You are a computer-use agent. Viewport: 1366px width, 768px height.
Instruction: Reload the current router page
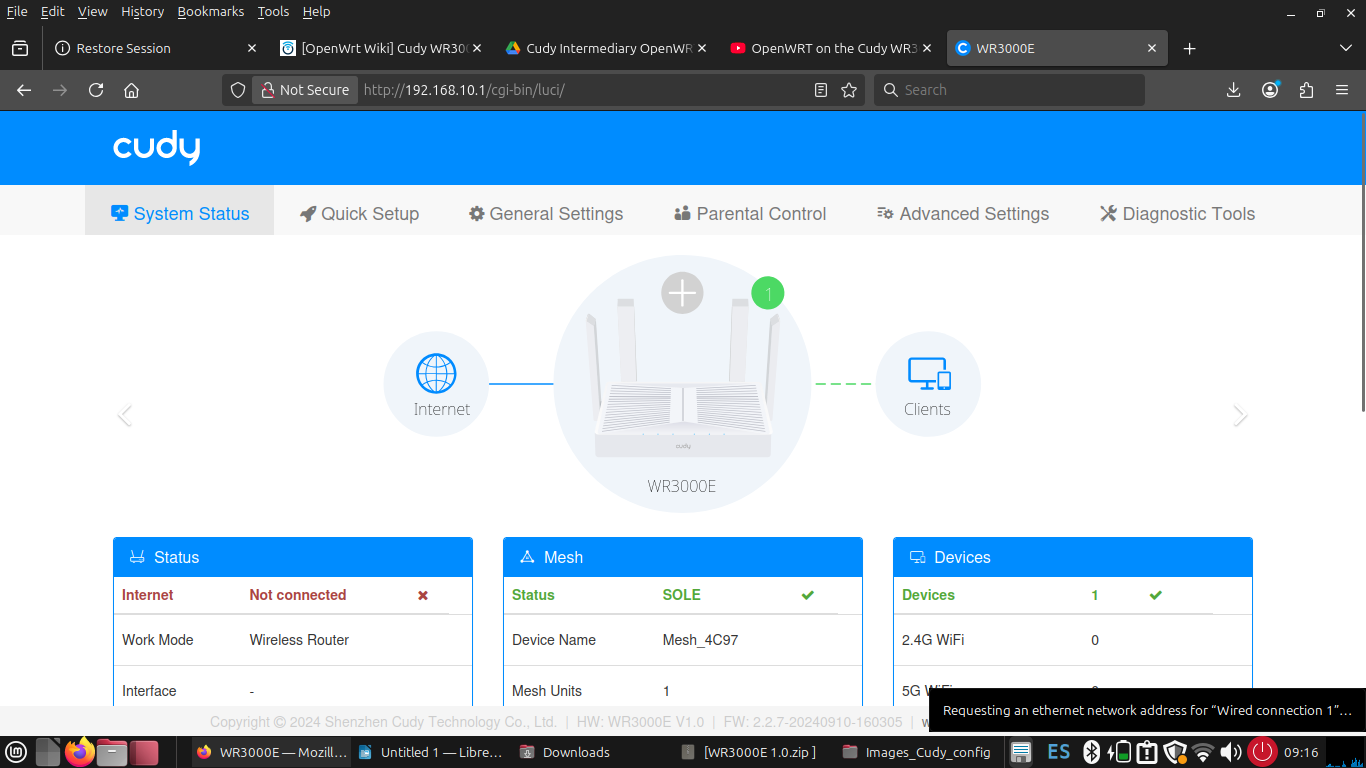(x=95, y=90)
